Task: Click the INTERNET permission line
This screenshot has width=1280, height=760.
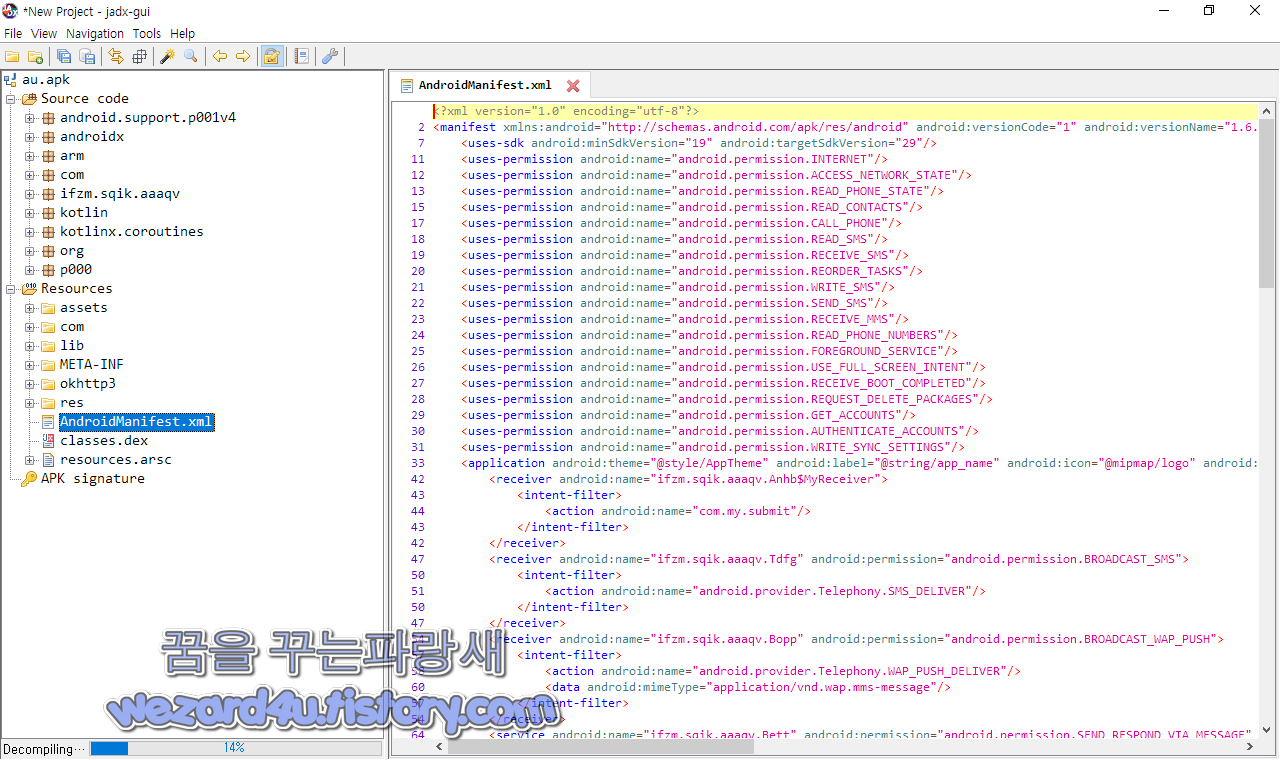Action: (675, 159)
